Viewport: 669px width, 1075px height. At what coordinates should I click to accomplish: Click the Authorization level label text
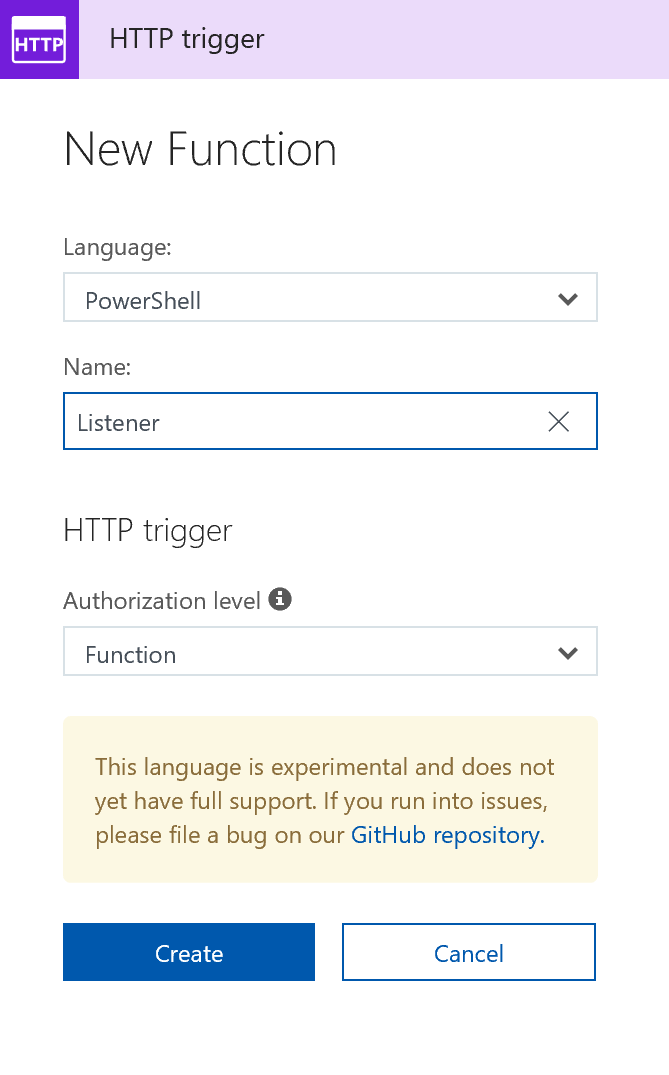pyautogui.click(x=162, y=600)
